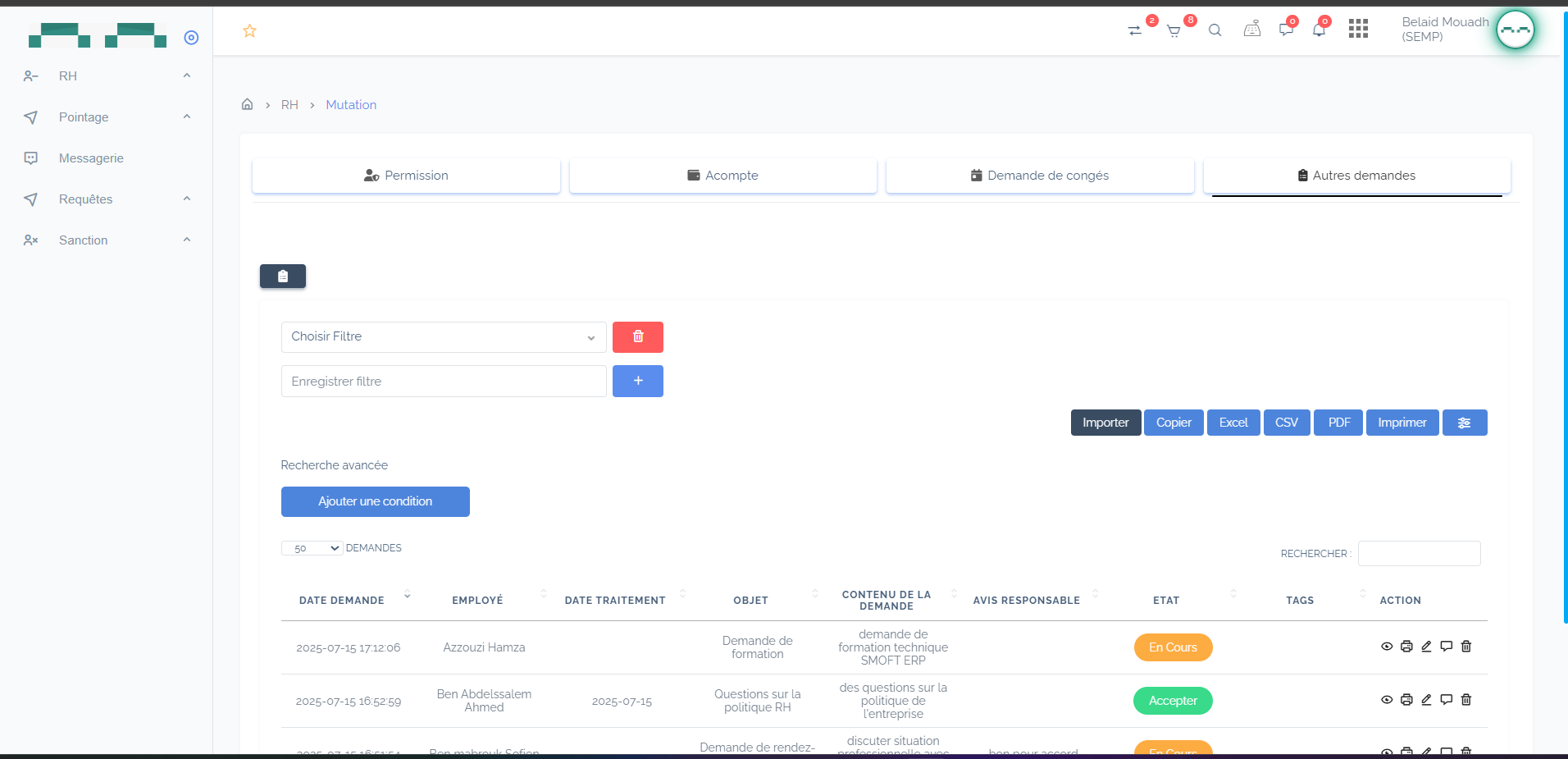Focus the Rechercher input field
The height and width of the screenshot is (759, 1568).
point(1420,554)
